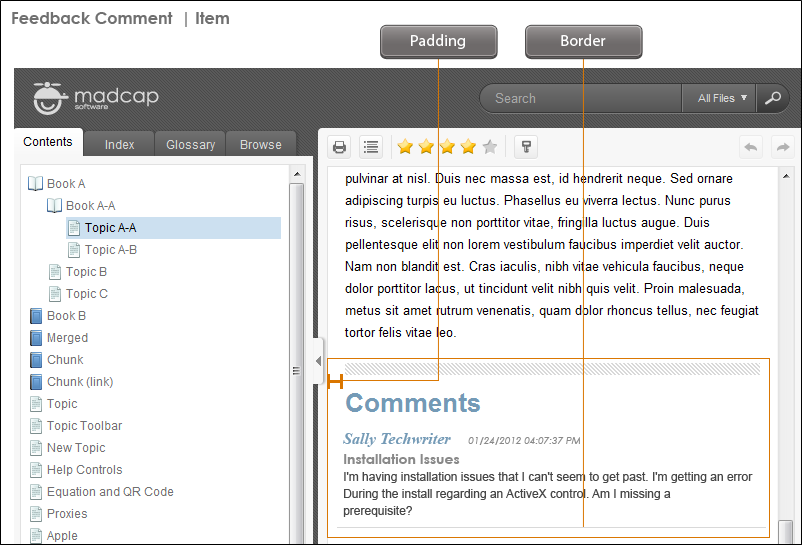The height and width of the screenshot is (545, 802).
Task: Click the Padding callout label
Action: (x=438, y=41)
